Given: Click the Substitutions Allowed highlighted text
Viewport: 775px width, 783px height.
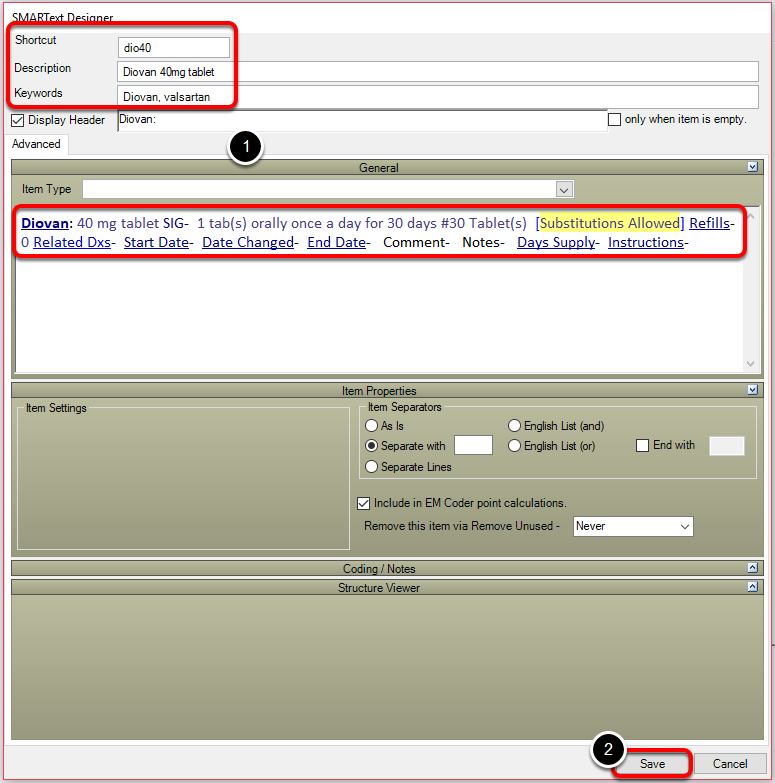Looking at the screenshot, I should pyautogui.click(x=610, y=223).
